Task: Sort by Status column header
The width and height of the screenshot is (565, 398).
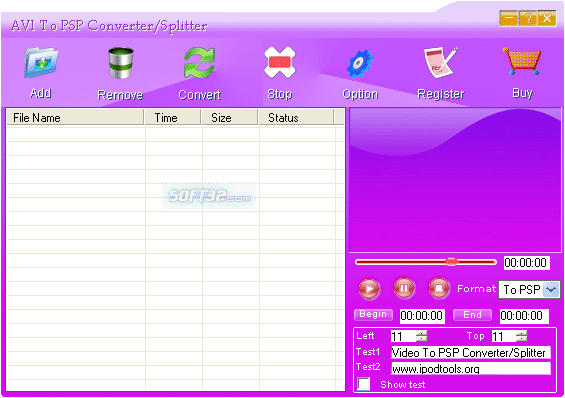Action: click(296, 117)
